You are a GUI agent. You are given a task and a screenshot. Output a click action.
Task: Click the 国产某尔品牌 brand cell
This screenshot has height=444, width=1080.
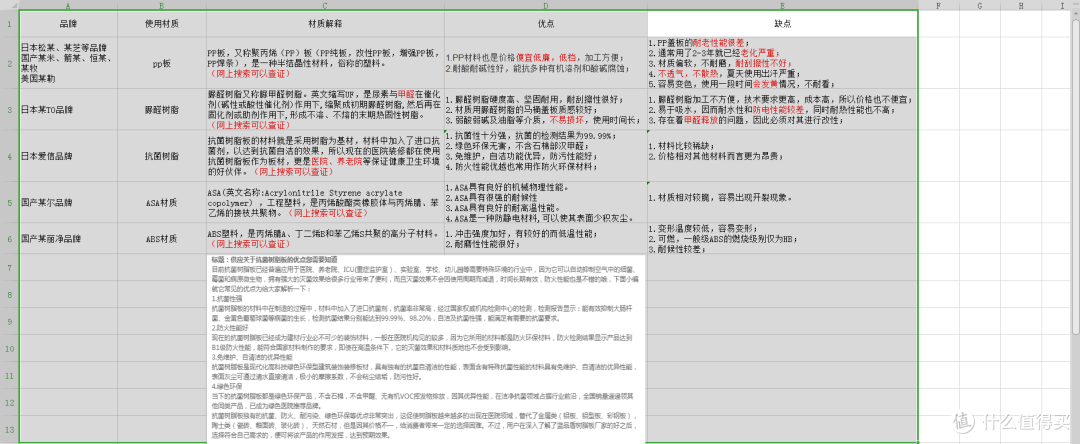click(x=68, y=202)
